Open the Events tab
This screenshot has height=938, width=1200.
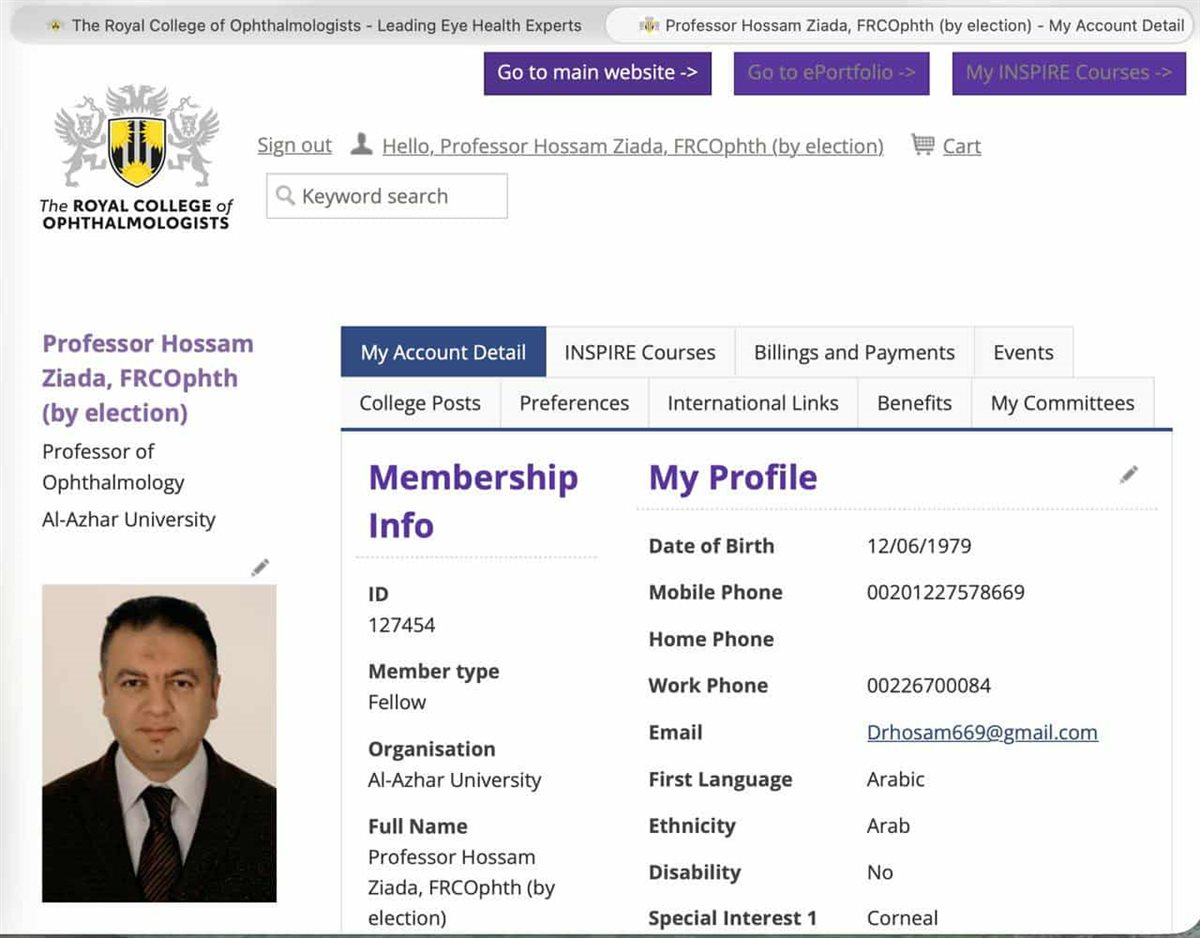[x=1023, y=352]
